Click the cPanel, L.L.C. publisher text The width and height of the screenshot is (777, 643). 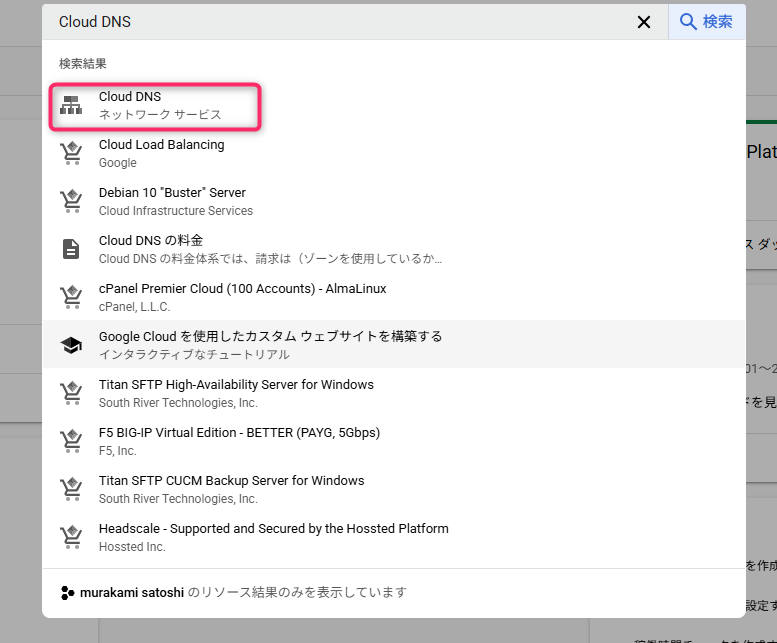click(x=134, y=307)
